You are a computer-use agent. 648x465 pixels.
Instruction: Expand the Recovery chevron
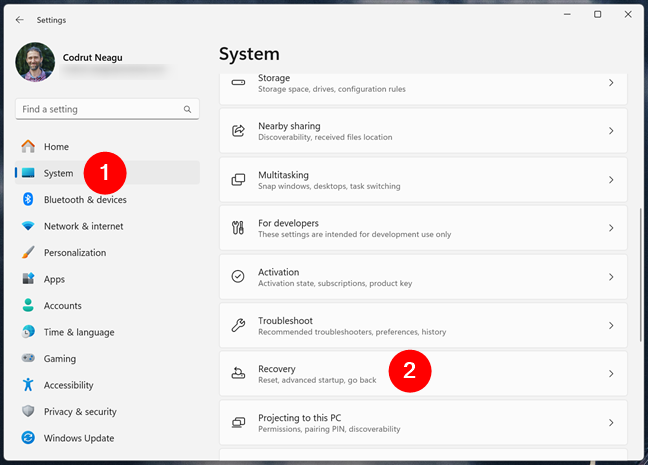pyautogui.click(x=611, y=374)
